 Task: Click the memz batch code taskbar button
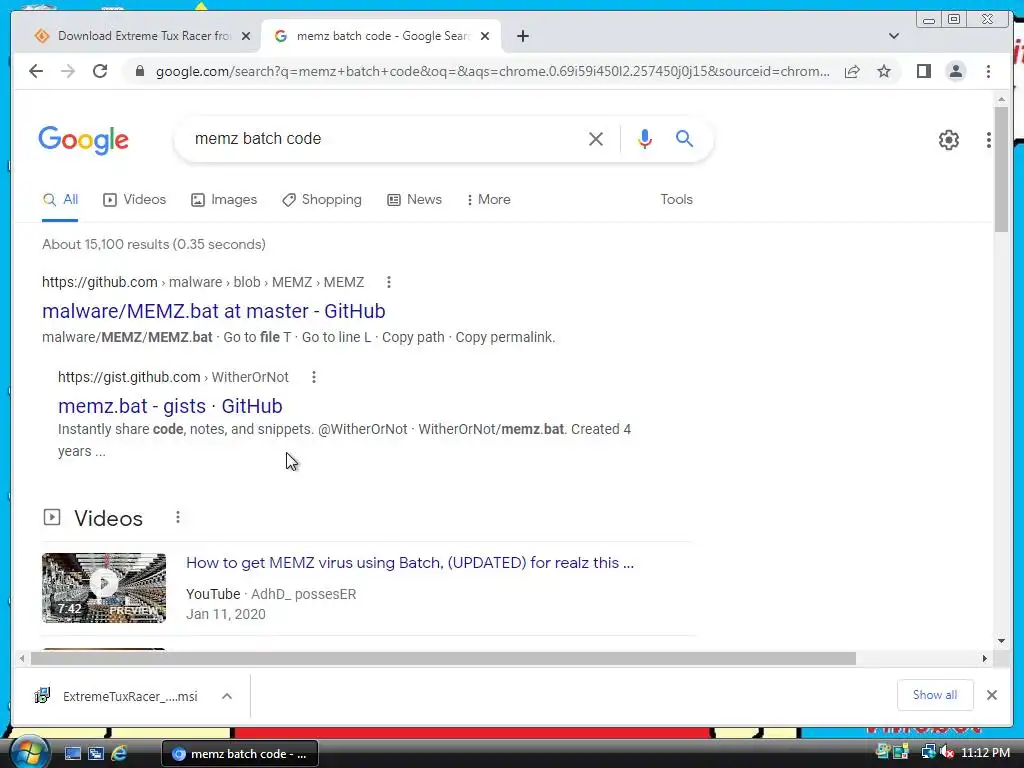click(x=240, y=754)
